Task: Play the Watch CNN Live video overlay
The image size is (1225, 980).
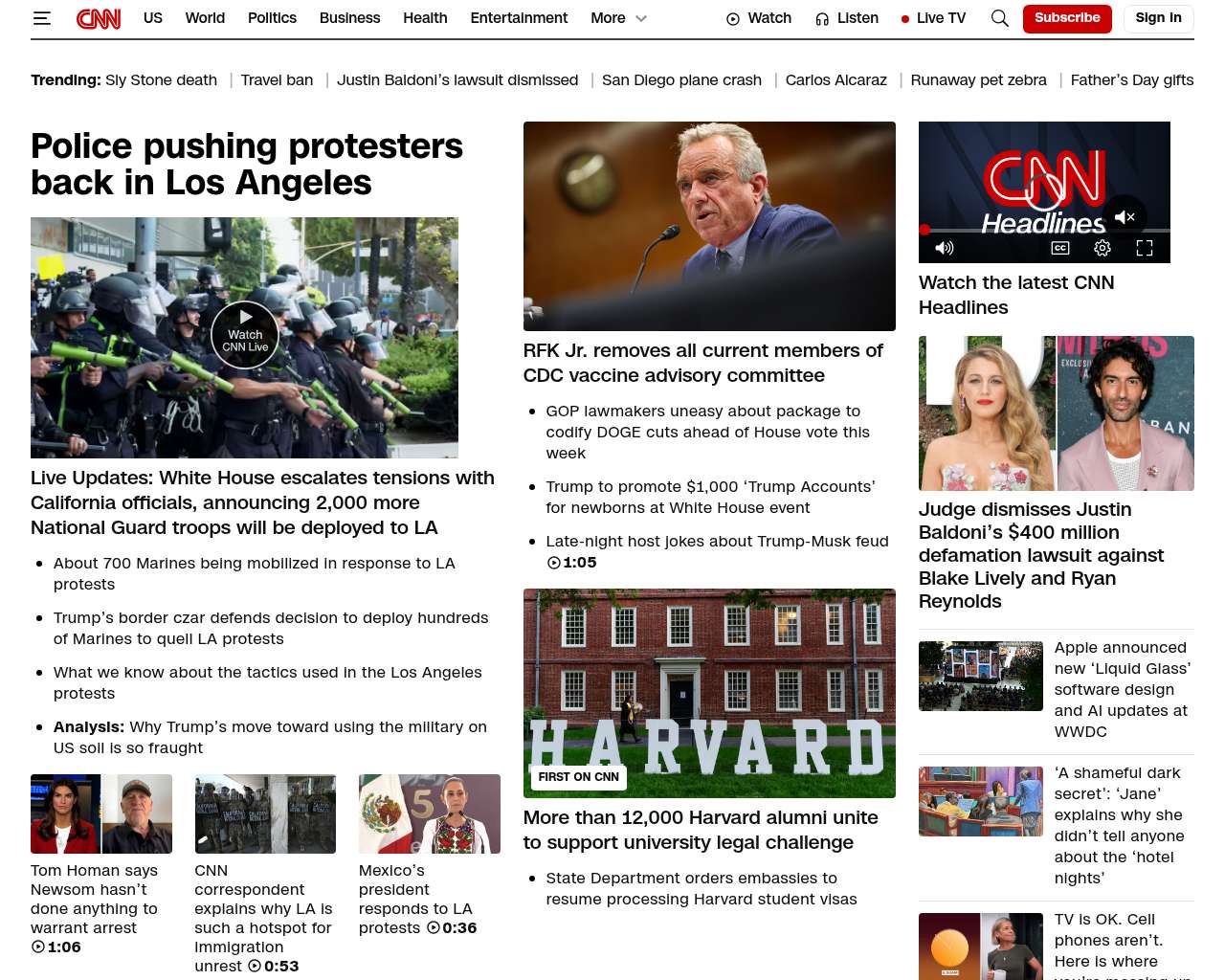Action: [245, 334]
